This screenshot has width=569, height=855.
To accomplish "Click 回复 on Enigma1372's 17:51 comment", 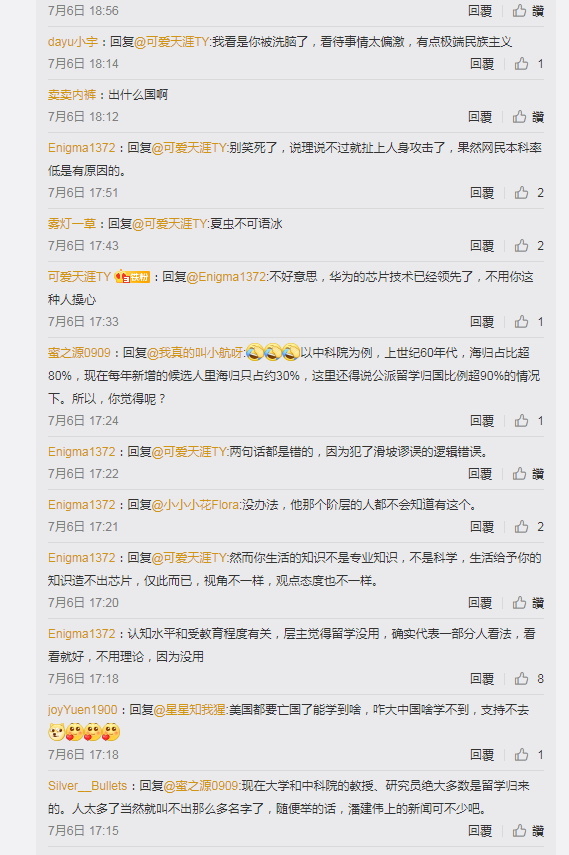I will pos(482,193).
